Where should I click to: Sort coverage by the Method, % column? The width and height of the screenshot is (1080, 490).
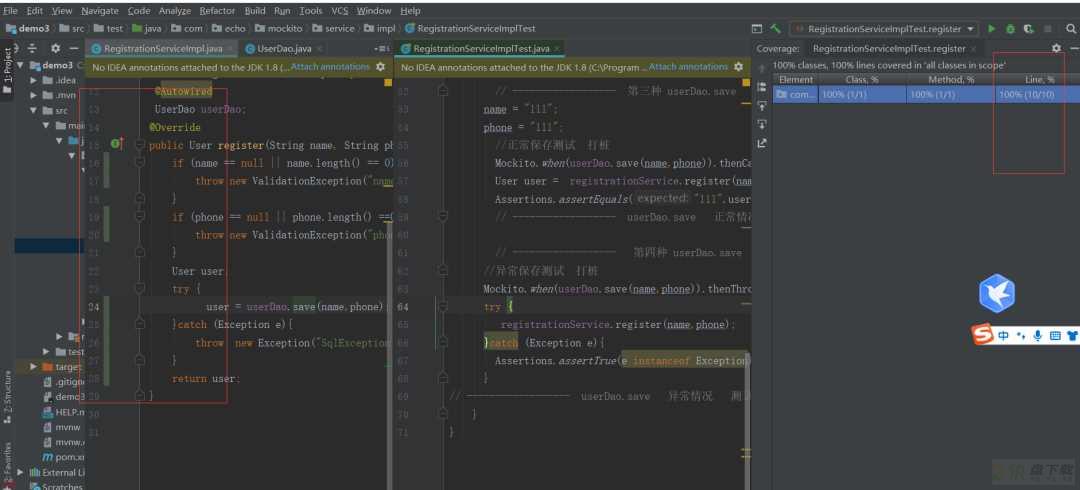pyautogui.click(x=951, y=79)
